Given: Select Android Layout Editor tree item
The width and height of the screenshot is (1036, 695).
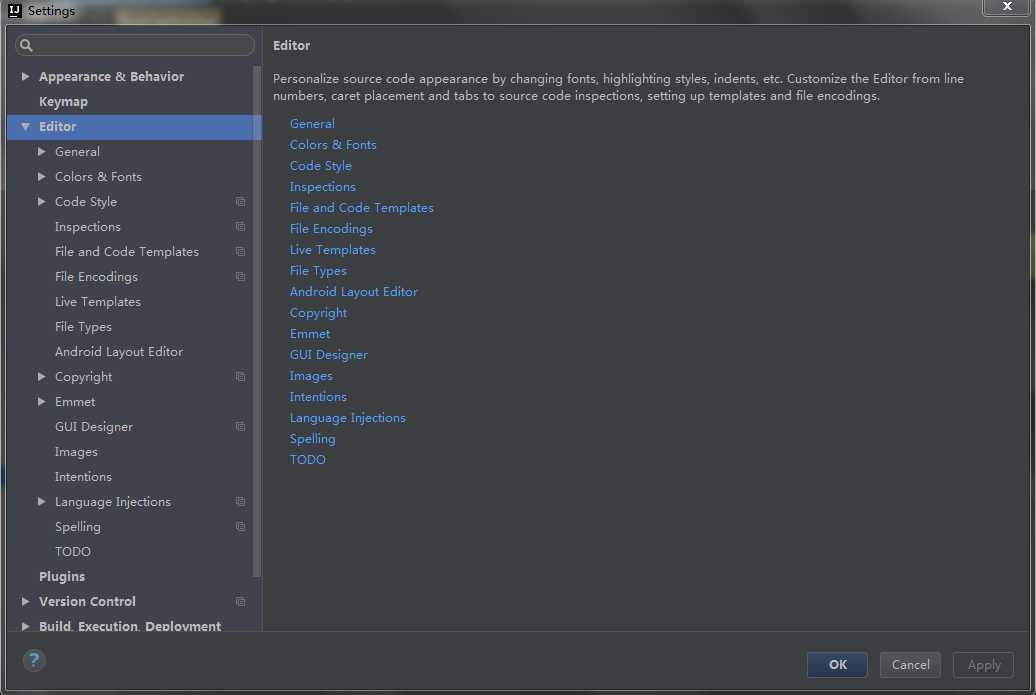Looking at the screenshot, I should tap(119, 352).
